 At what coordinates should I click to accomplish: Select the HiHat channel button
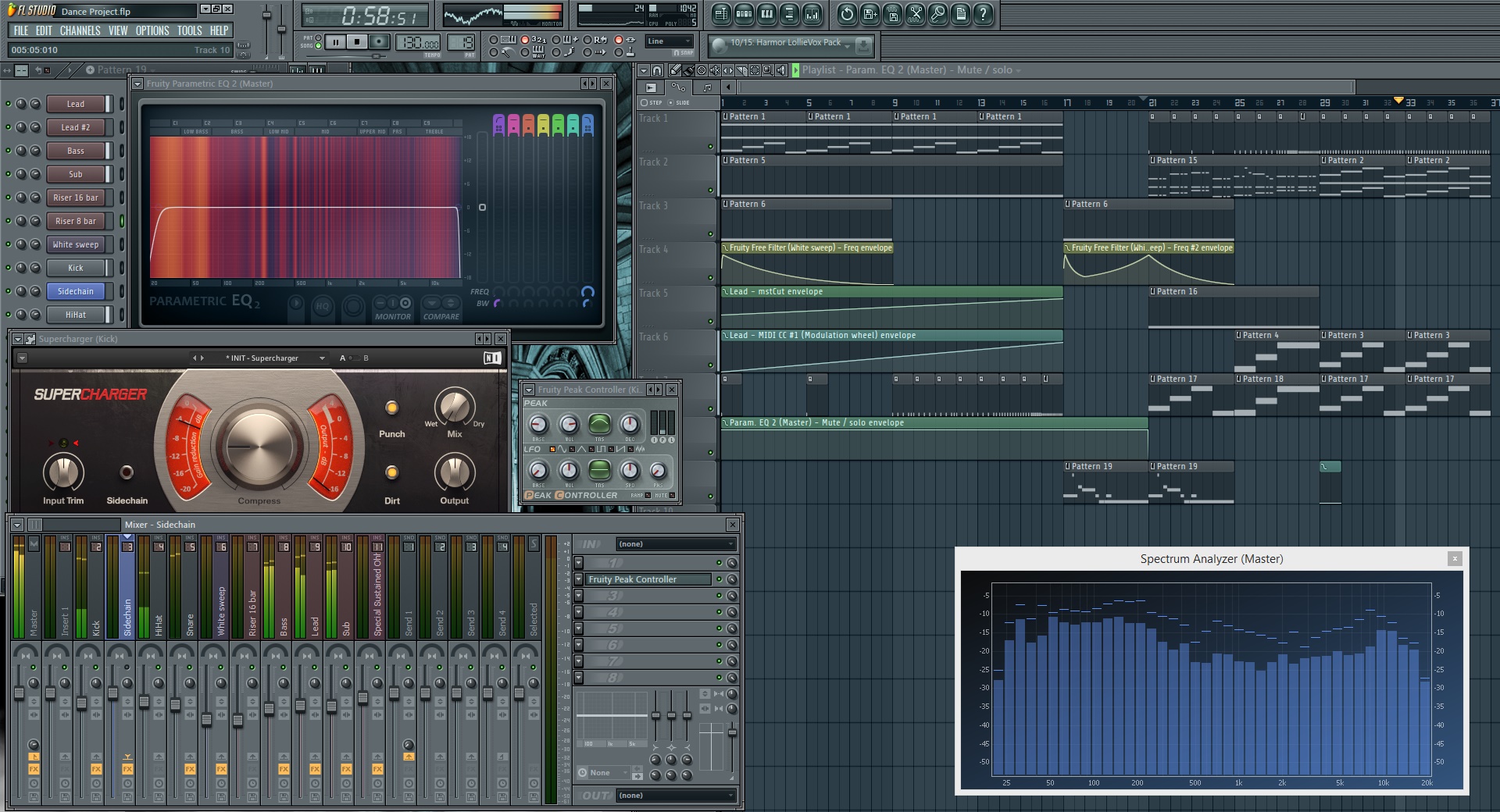click(76, 315)
